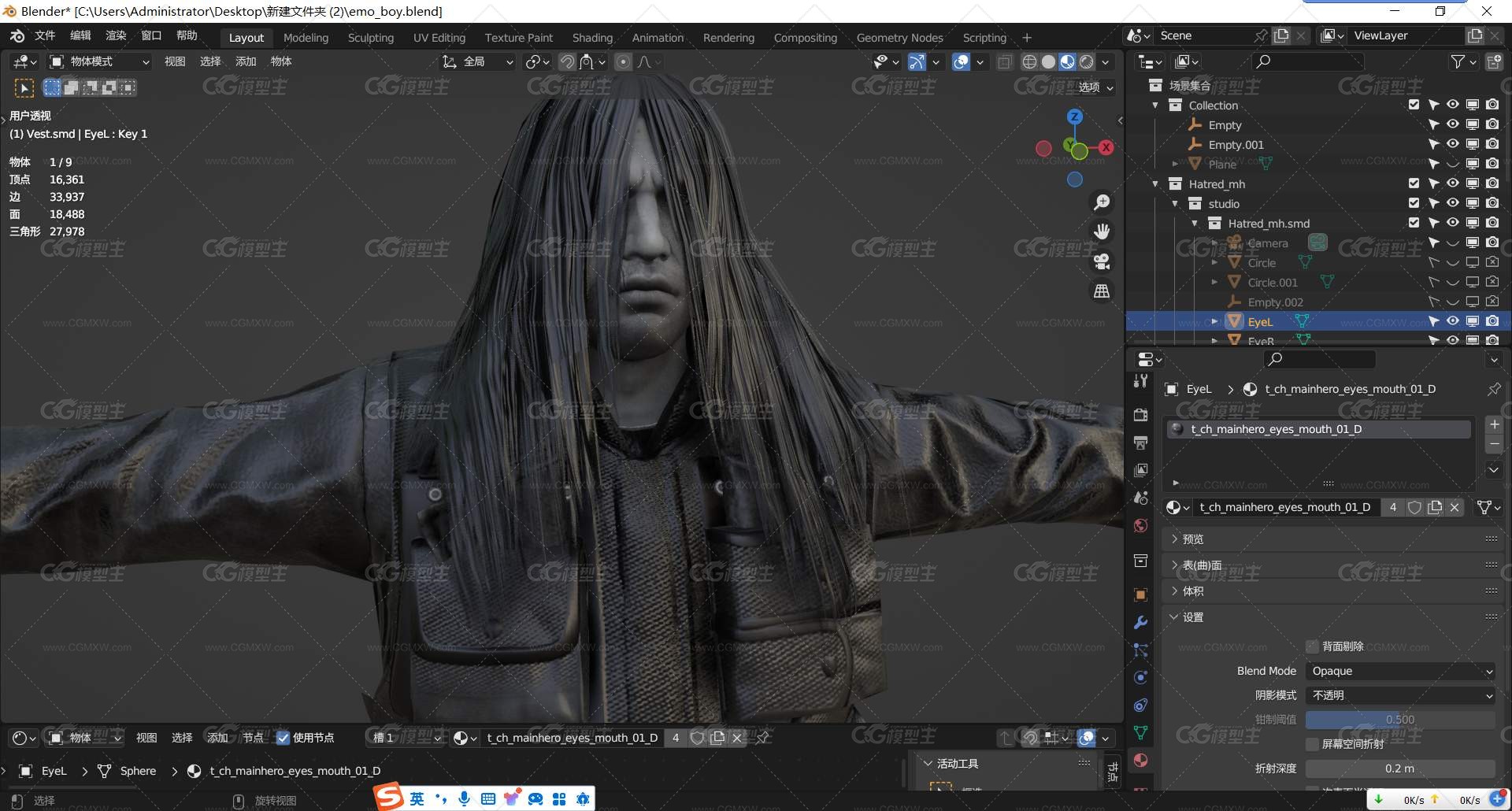Switch perspective/orthographic grid gizmo

tap(1102, 291)
